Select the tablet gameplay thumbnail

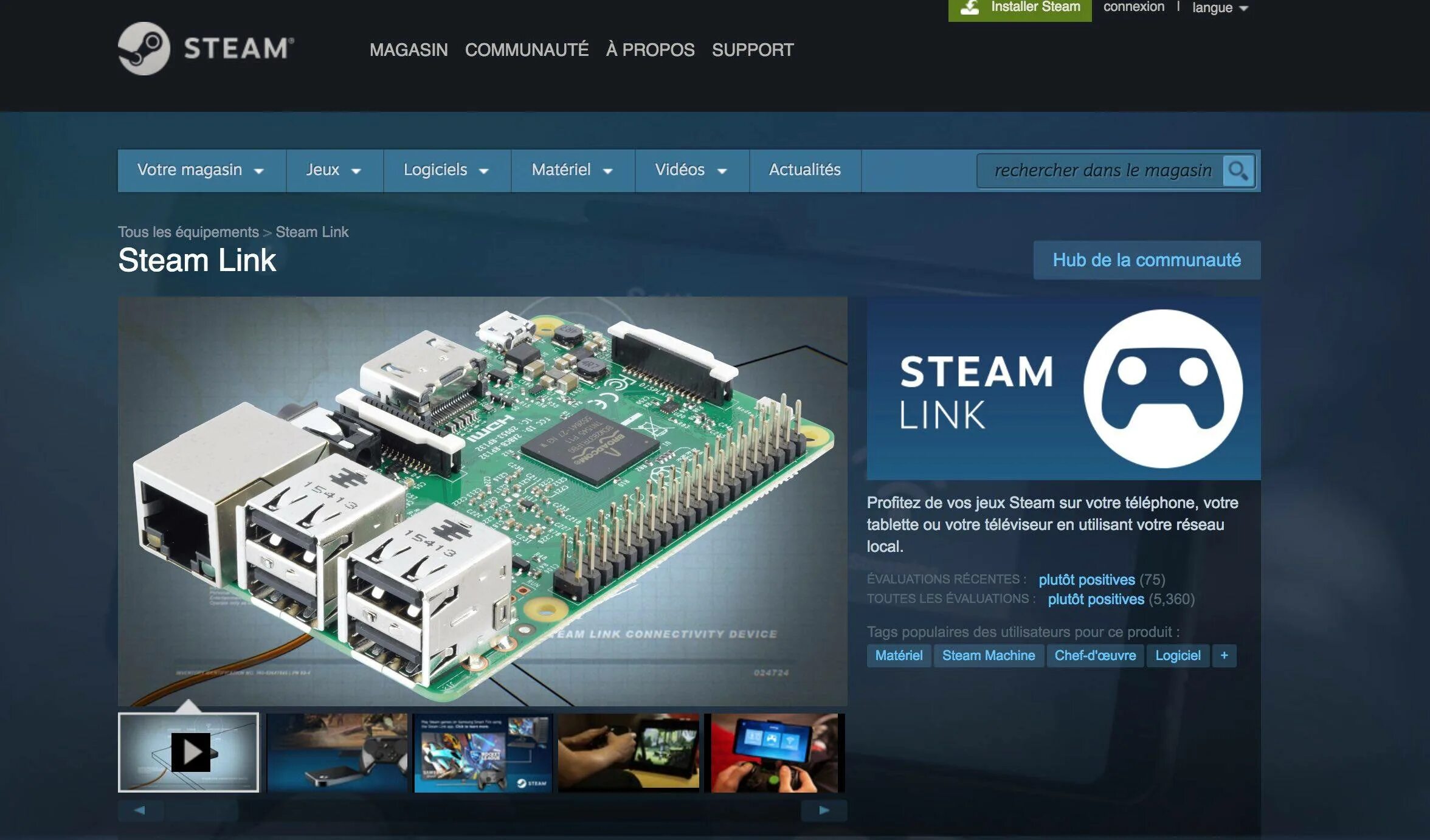[x=628, y=752]
